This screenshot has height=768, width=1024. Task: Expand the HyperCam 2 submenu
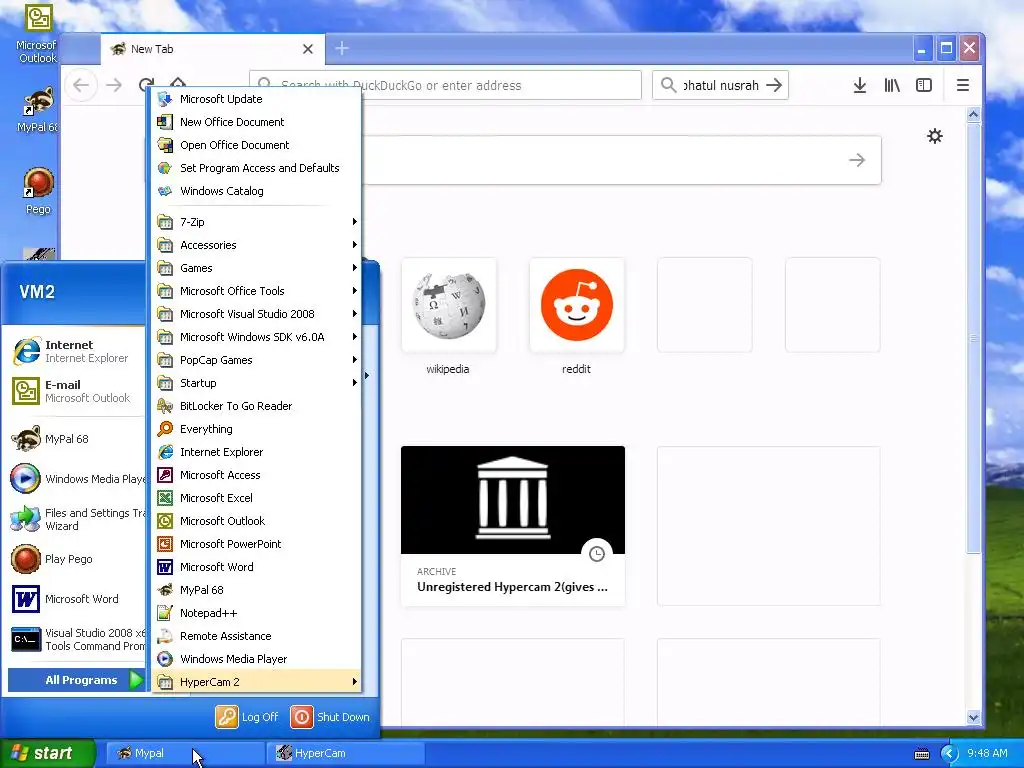pos(256,681)
